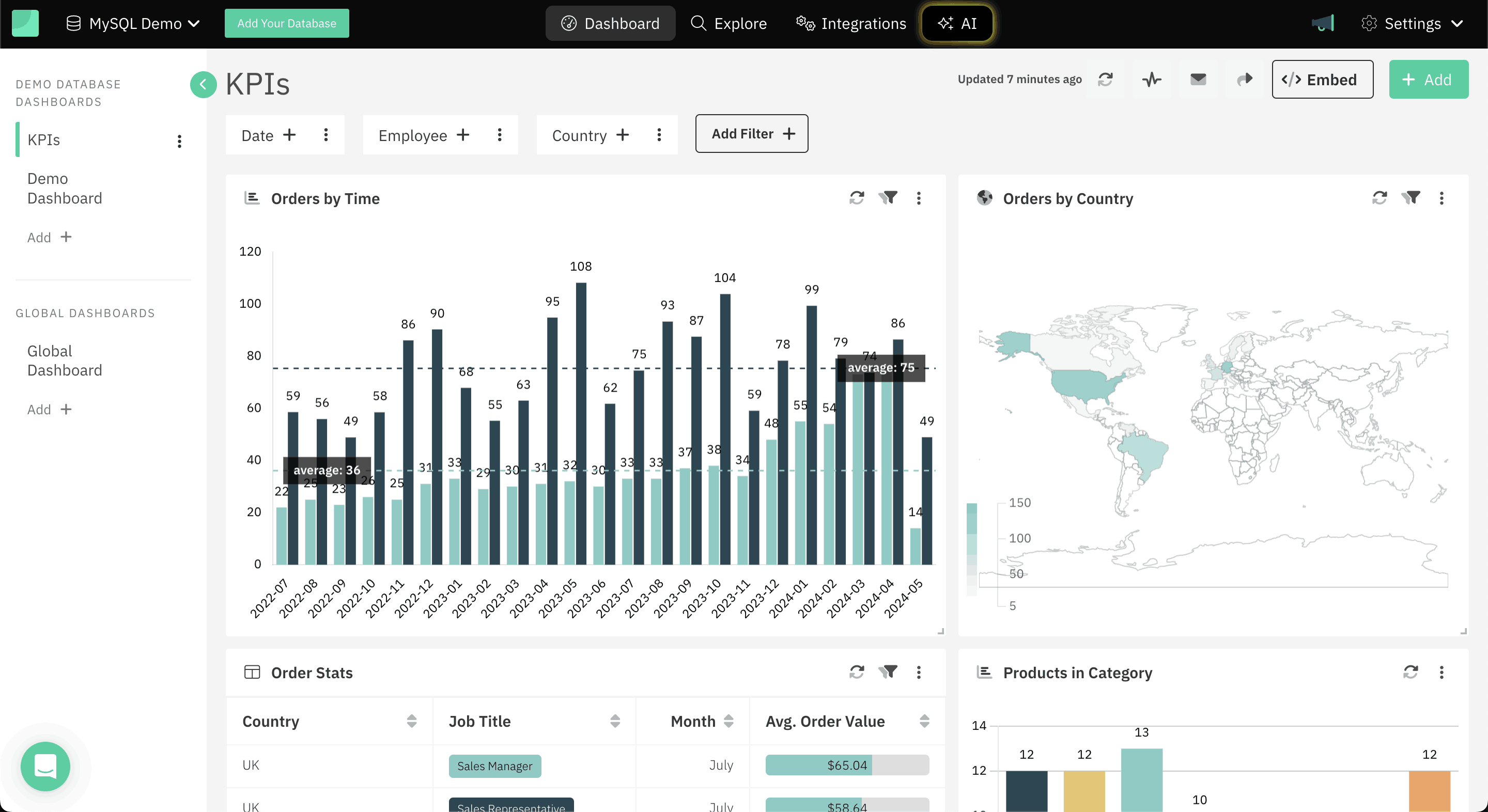Click the filter icon on Orders by Country
Screen dimensions: 1488x812
tap(1412, 198)
